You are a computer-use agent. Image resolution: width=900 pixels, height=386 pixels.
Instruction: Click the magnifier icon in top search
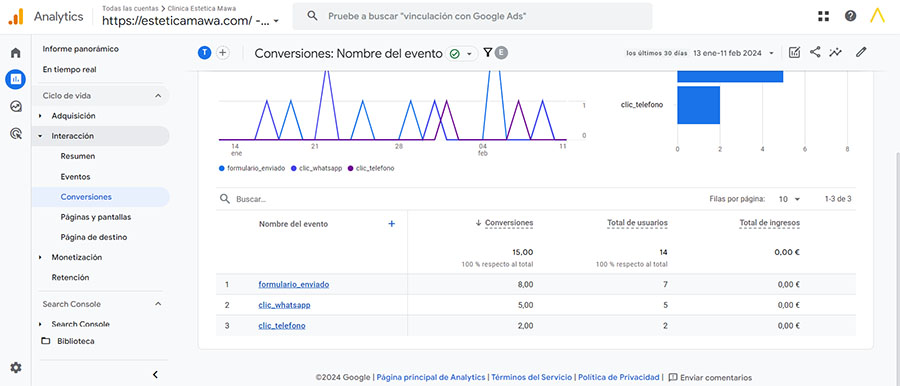point(312,16)
